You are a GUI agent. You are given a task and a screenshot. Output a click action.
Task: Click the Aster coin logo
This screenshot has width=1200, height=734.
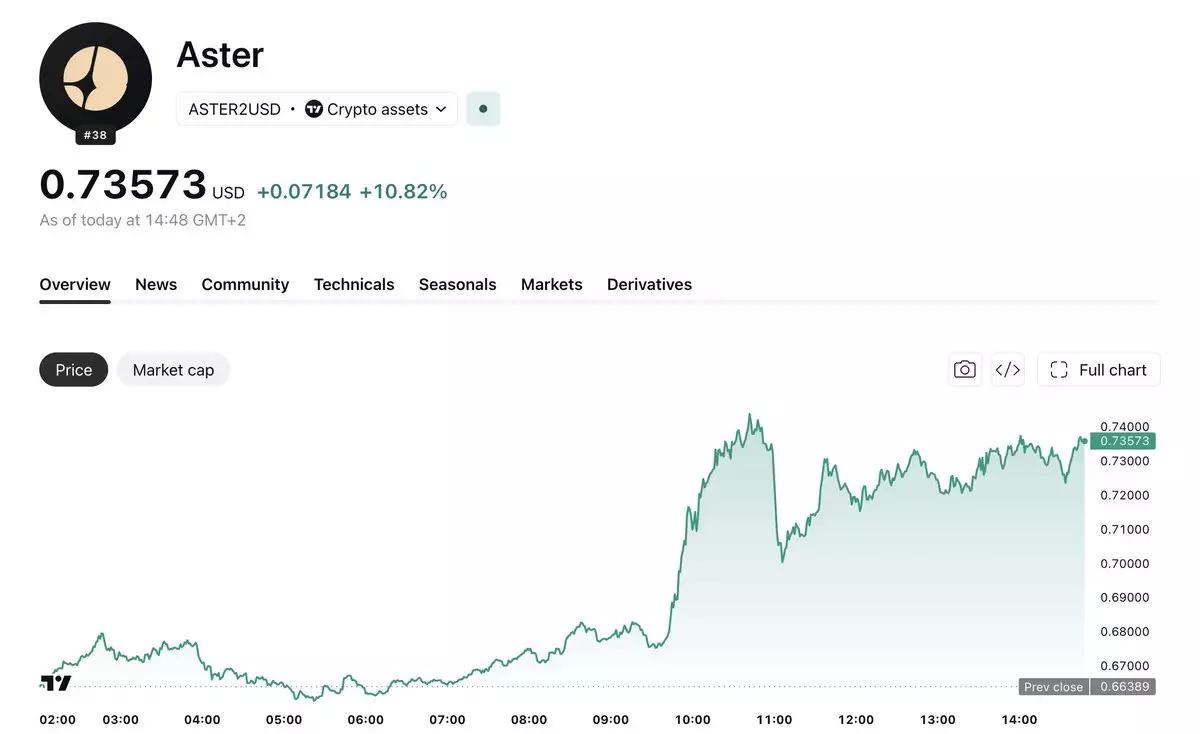[96, 78]
